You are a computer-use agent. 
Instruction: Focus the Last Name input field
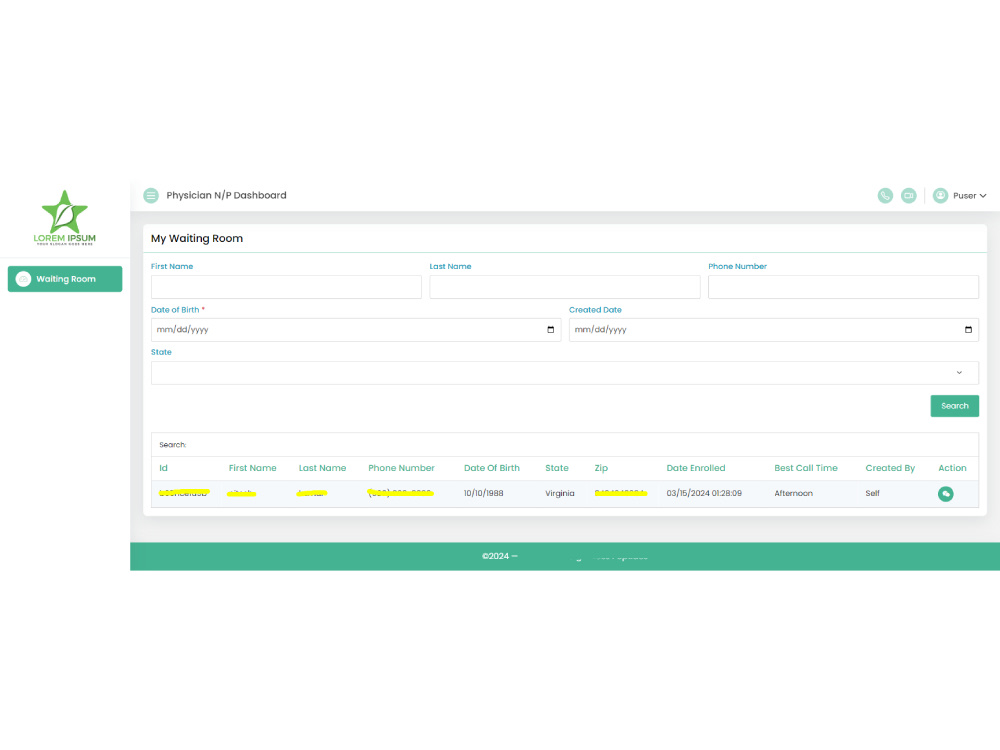[x=564, y=287]
